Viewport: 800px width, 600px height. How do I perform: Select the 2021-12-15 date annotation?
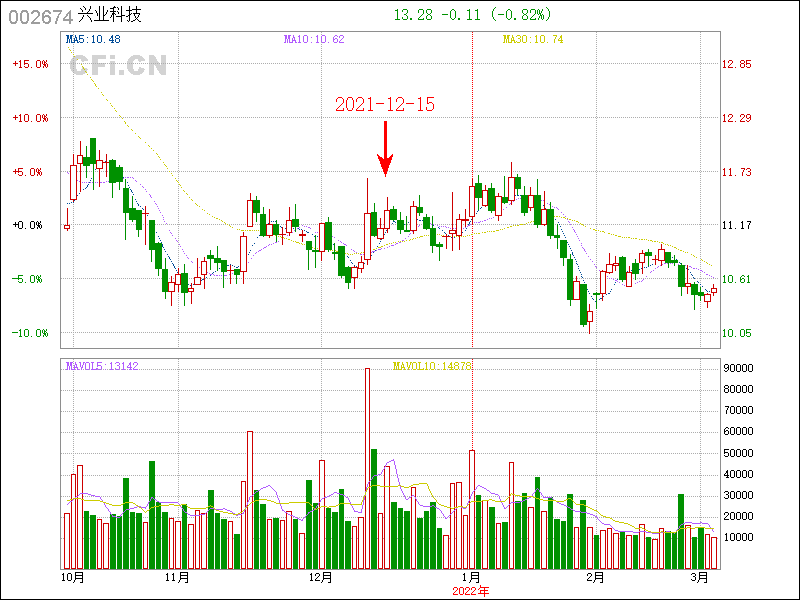(x=384, y=105)
